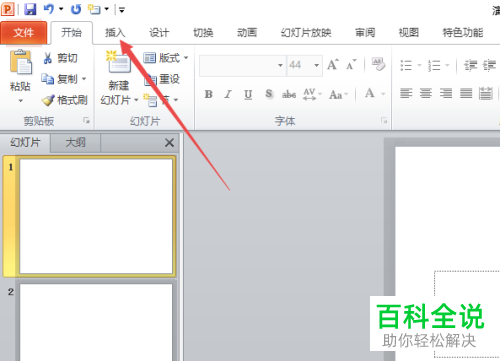This screenshot has width=500, height=361.
Task: Open the 特色功能 tab
Action: (463, 33)
